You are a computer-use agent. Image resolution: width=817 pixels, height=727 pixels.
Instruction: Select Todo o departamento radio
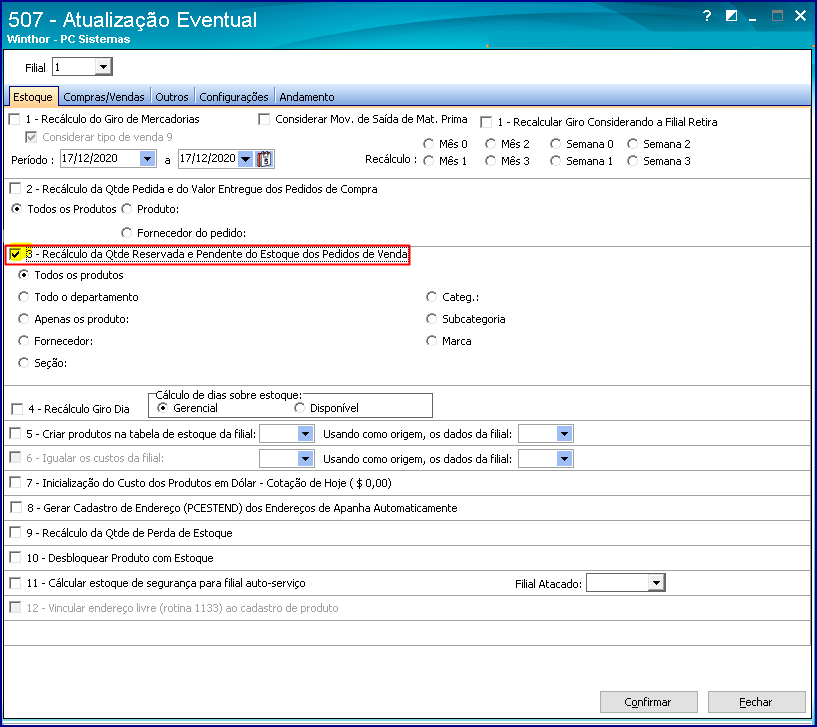click(x=23, y=297)
